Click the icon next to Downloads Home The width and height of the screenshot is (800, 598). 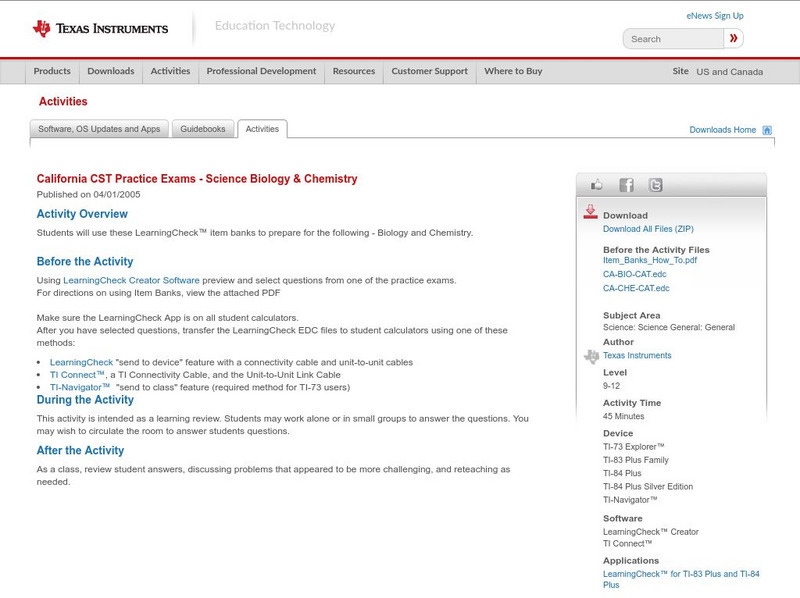(766, 130)
